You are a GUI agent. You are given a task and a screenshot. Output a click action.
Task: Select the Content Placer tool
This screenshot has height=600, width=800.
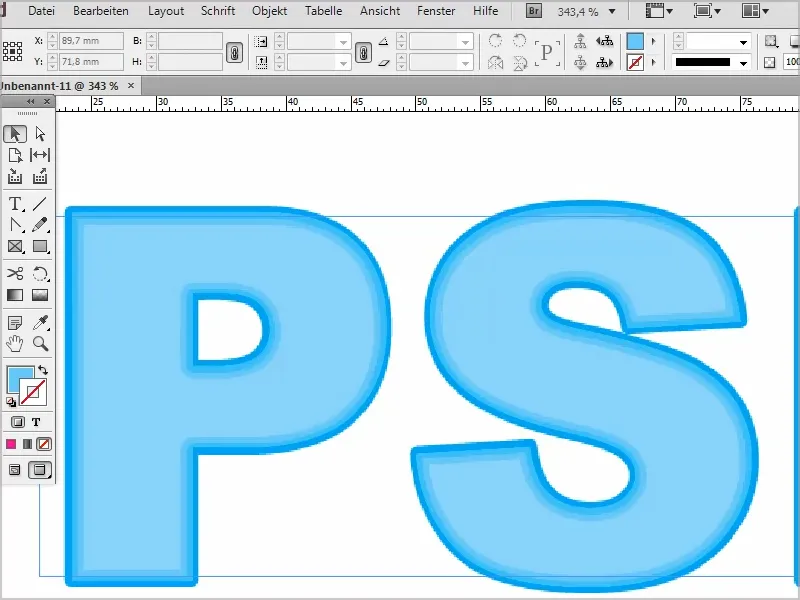coord(40,177)
